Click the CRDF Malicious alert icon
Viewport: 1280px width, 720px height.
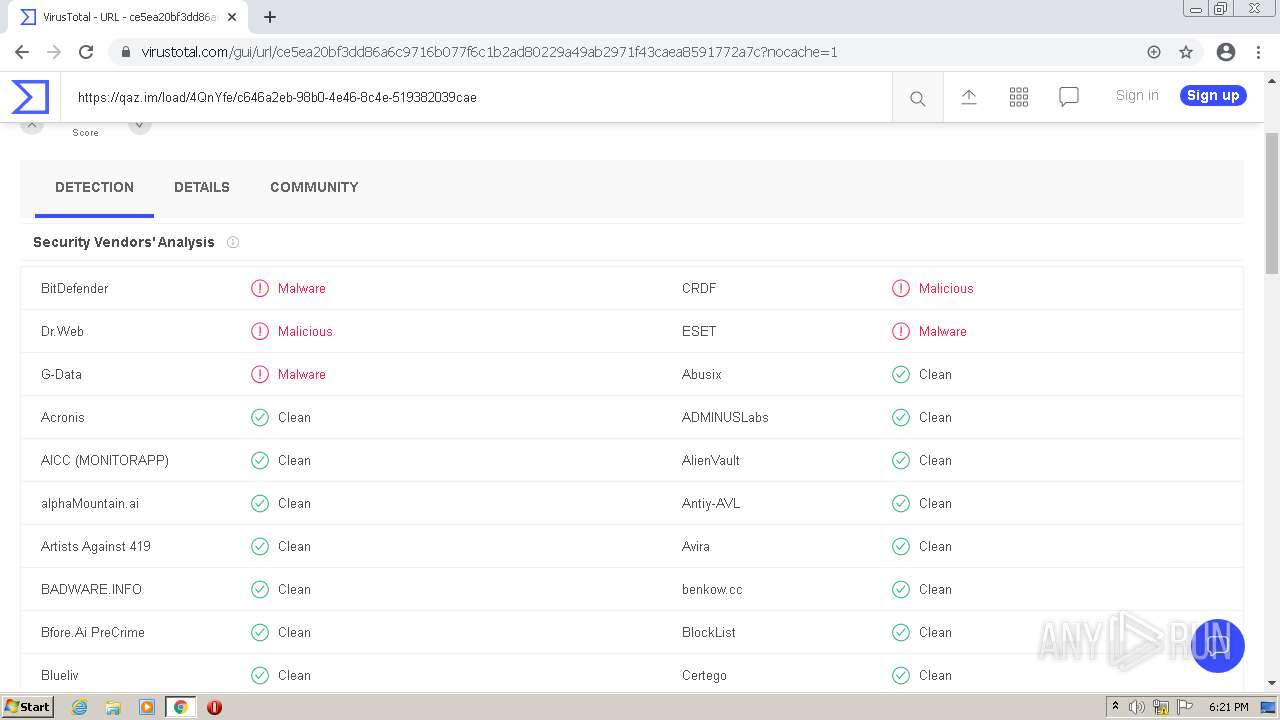(x=901, y=288)
